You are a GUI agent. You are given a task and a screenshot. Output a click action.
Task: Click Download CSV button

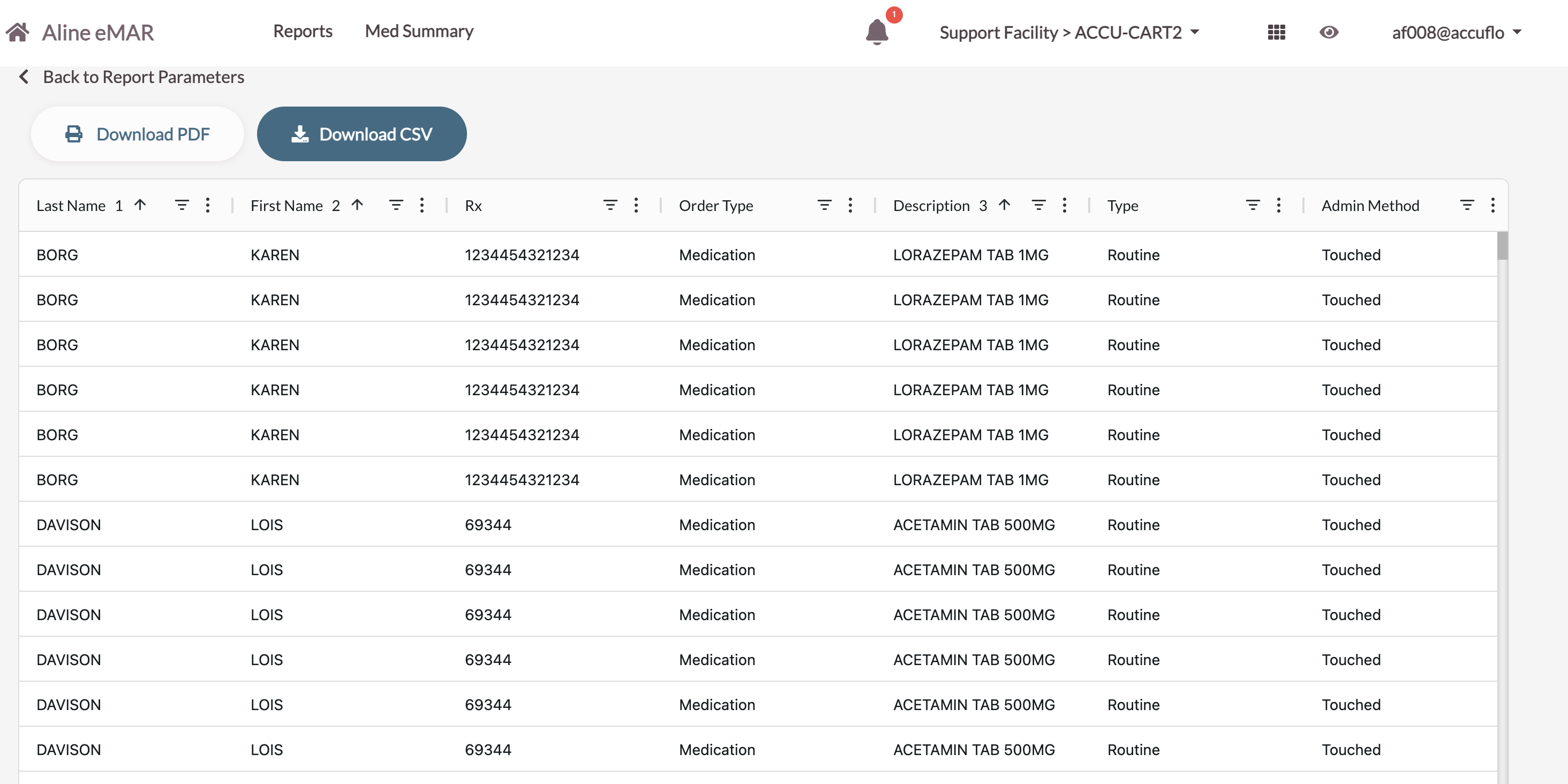tap(361, 134)
